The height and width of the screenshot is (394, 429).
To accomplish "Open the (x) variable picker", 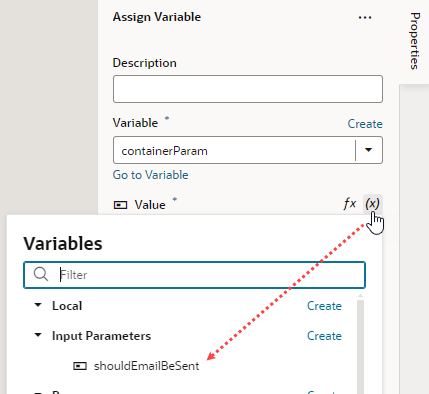I will (x=372, y=203).
